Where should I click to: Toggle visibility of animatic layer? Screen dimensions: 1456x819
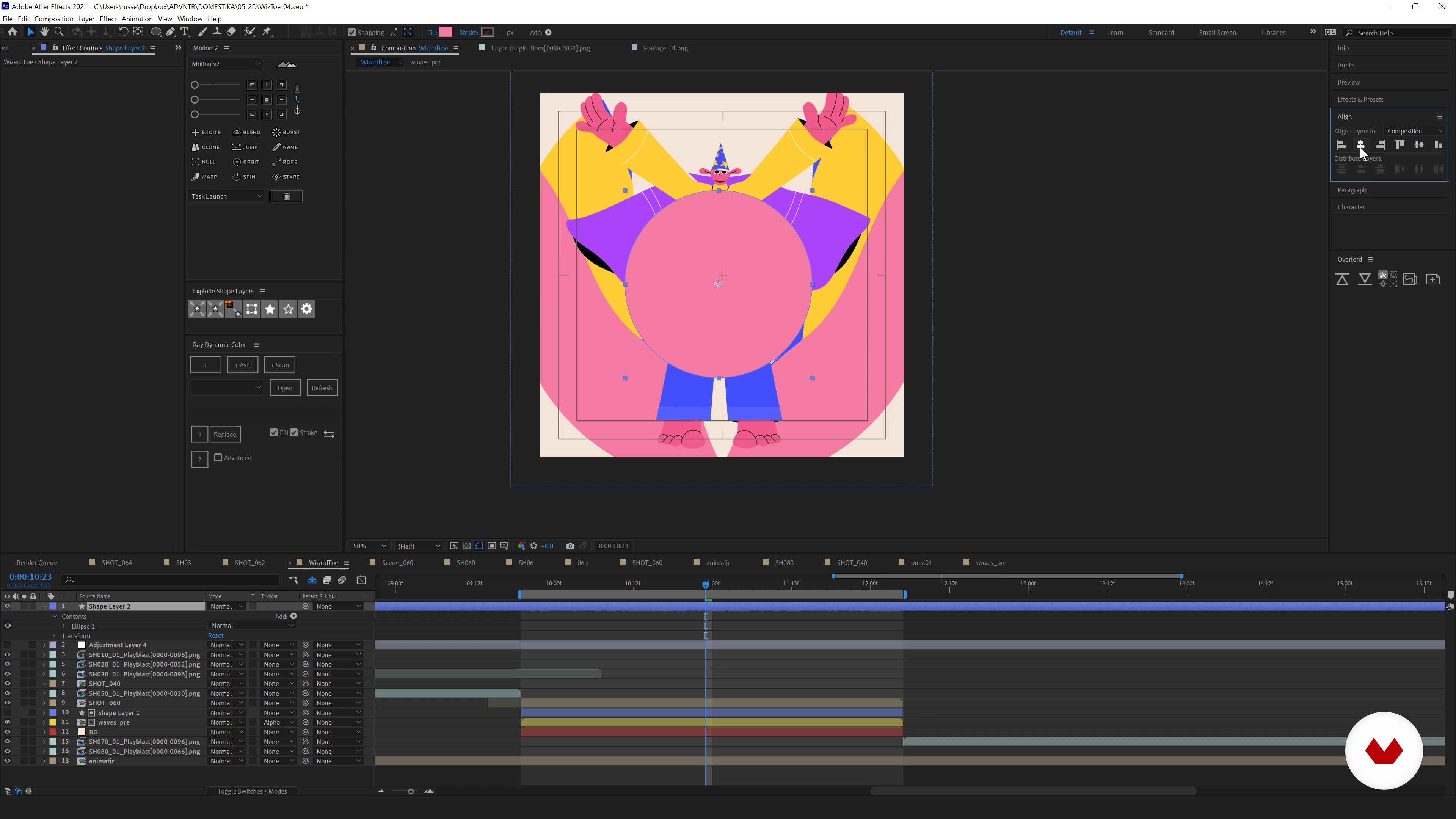[7, 761]
